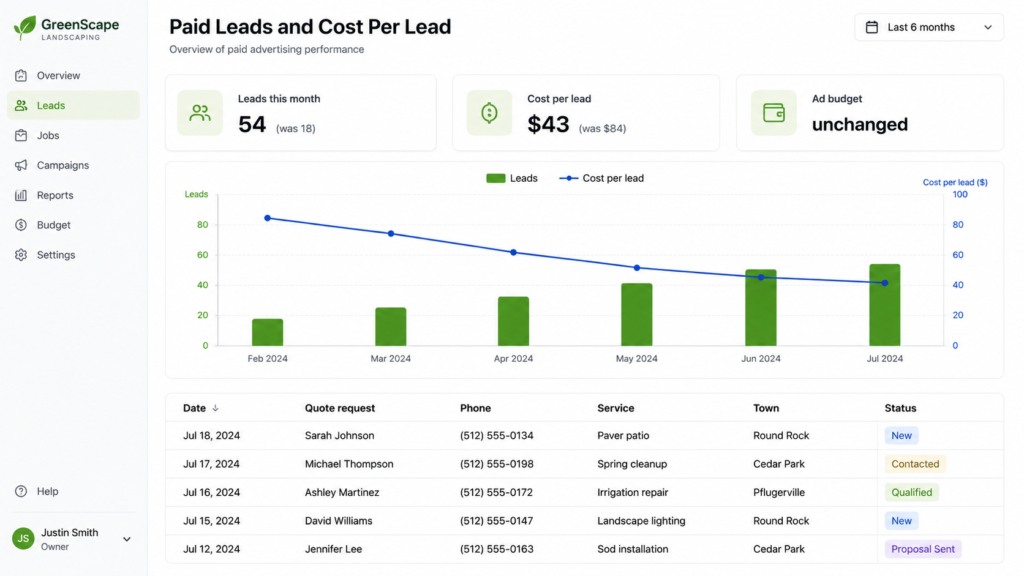1024x576 pixels.
Task: Click the Service column header
Action: pyautogui.click(x=616, y=408)
